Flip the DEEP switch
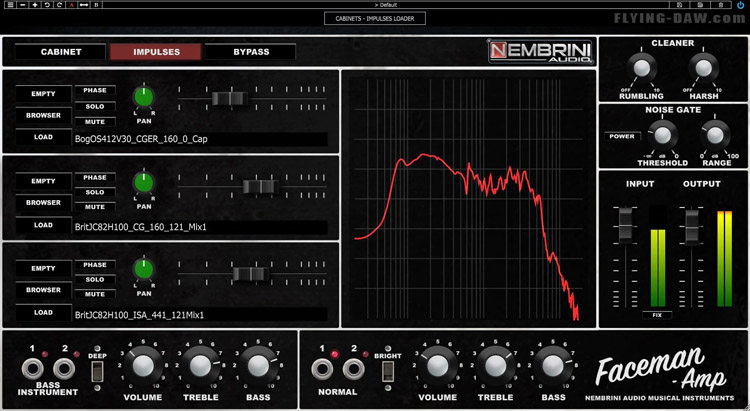The height and width of the screenshot is (411, 750). [97, 371]
